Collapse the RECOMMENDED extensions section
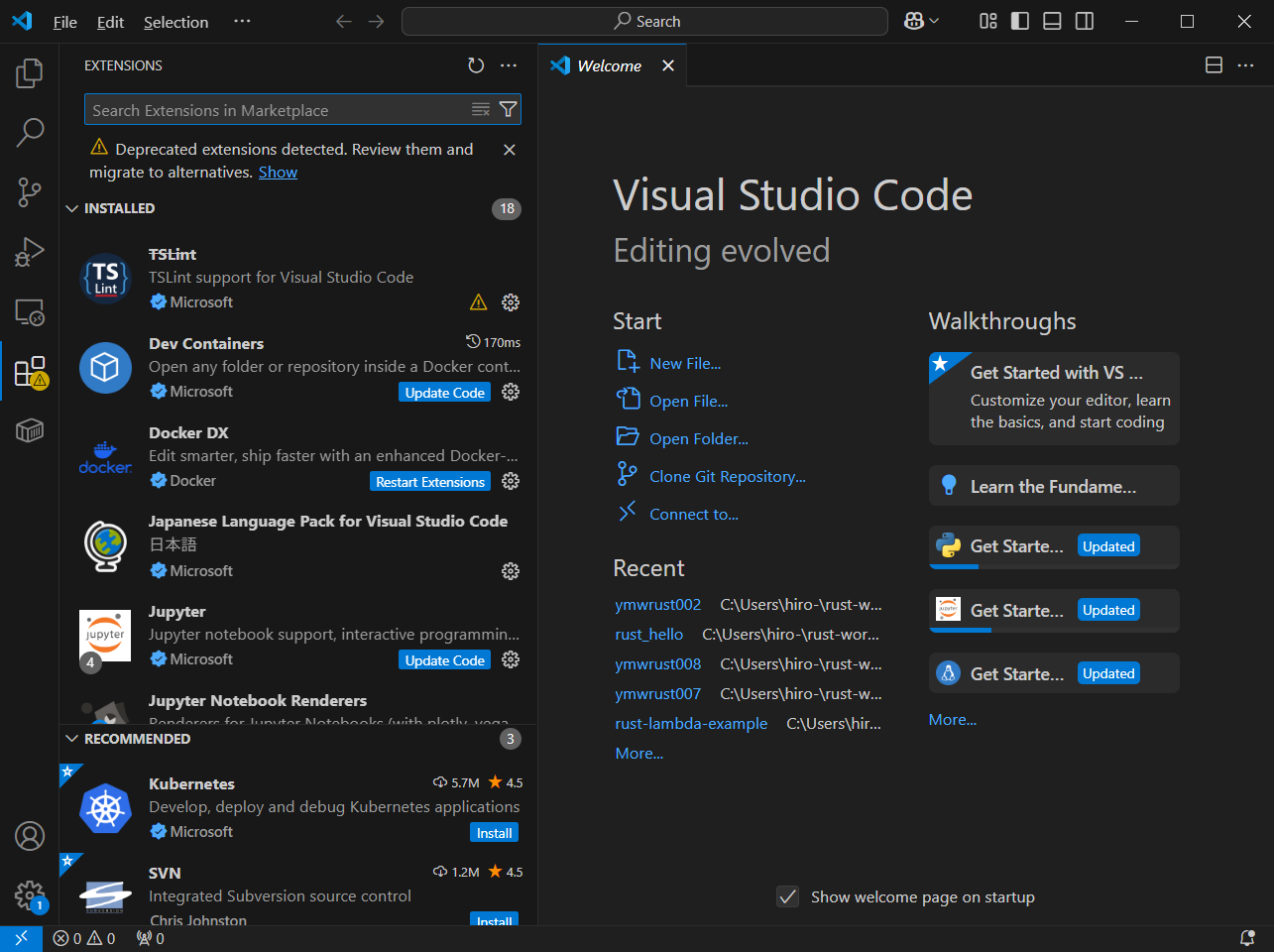Image resolution: width=1274 pixels, height=952 pixels. coord(72,739)
